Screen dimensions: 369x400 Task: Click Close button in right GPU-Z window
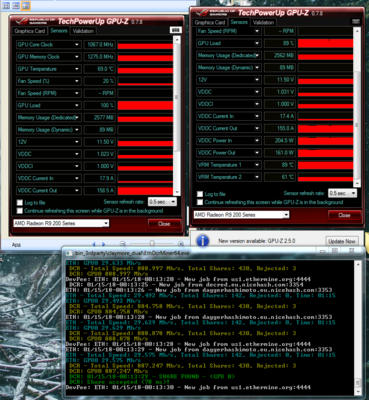(x=344, y=215)
